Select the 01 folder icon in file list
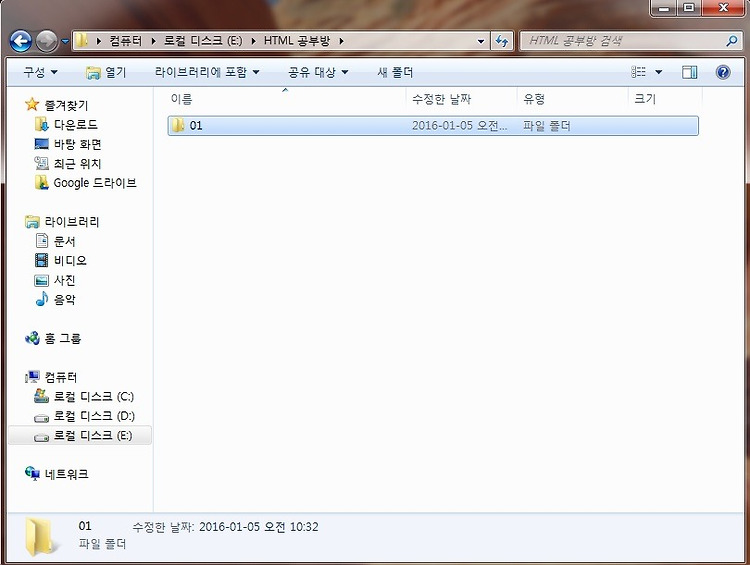750x565 pixels. click(x=178, y=125)
